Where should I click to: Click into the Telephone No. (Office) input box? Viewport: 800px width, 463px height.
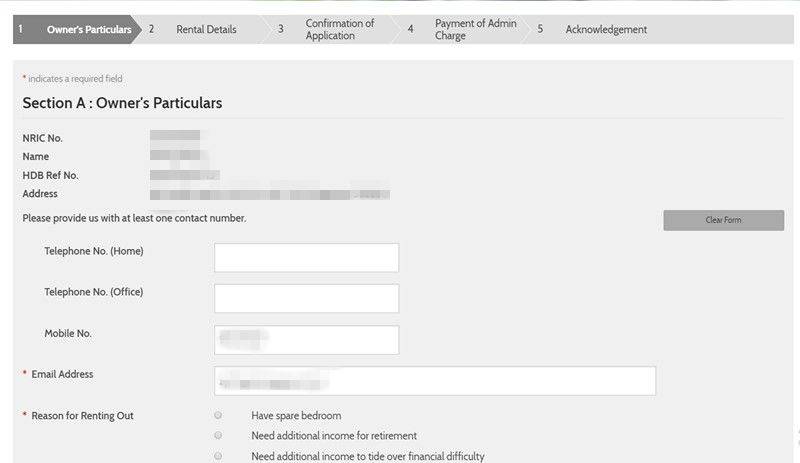pyautogui.click(x=306, y=298)
